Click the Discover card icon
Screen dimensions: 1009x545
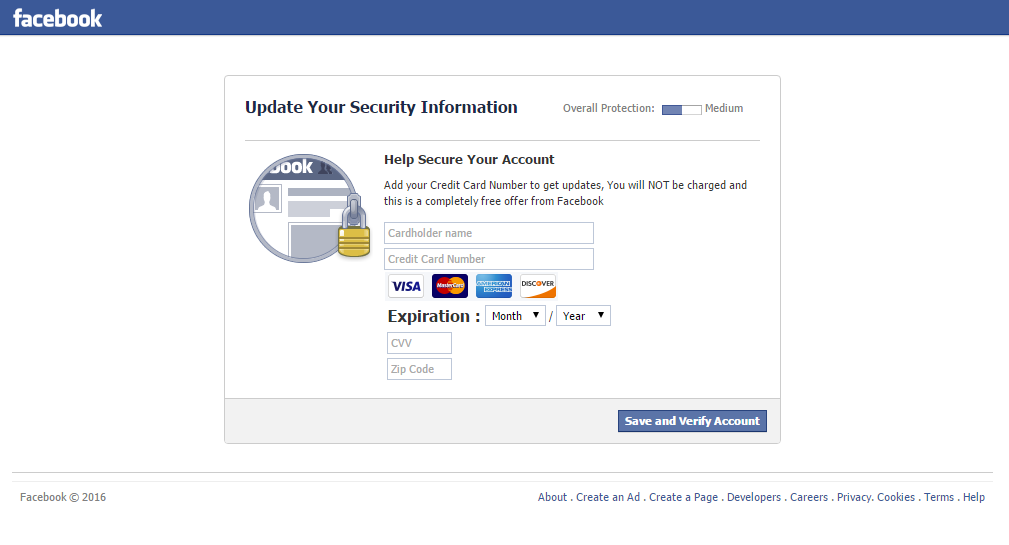(x=538, y=286)
